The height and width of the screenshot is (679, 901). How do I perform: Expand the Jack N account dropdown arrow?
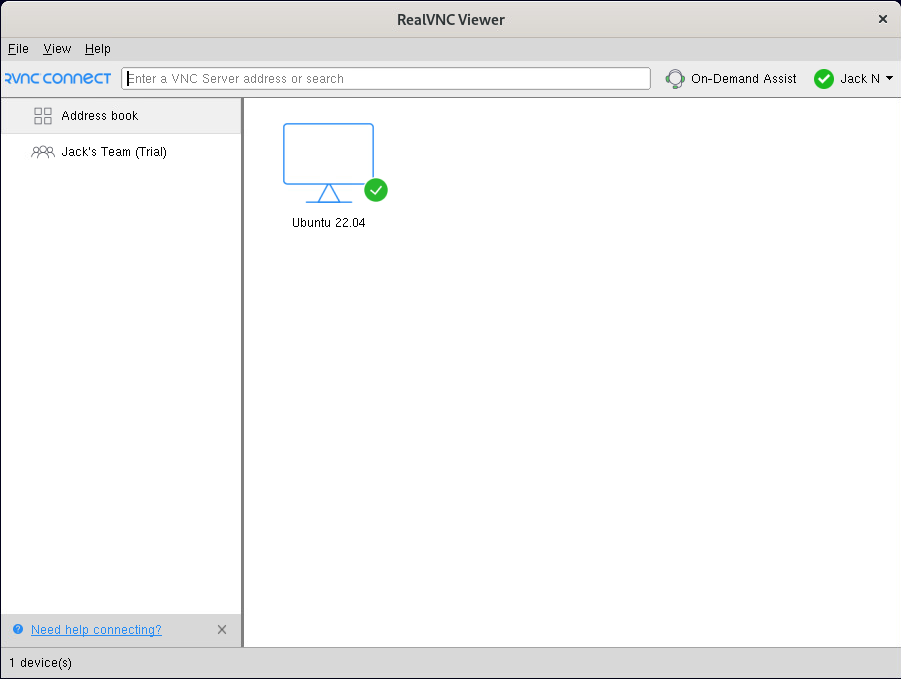tap(890, 78)
